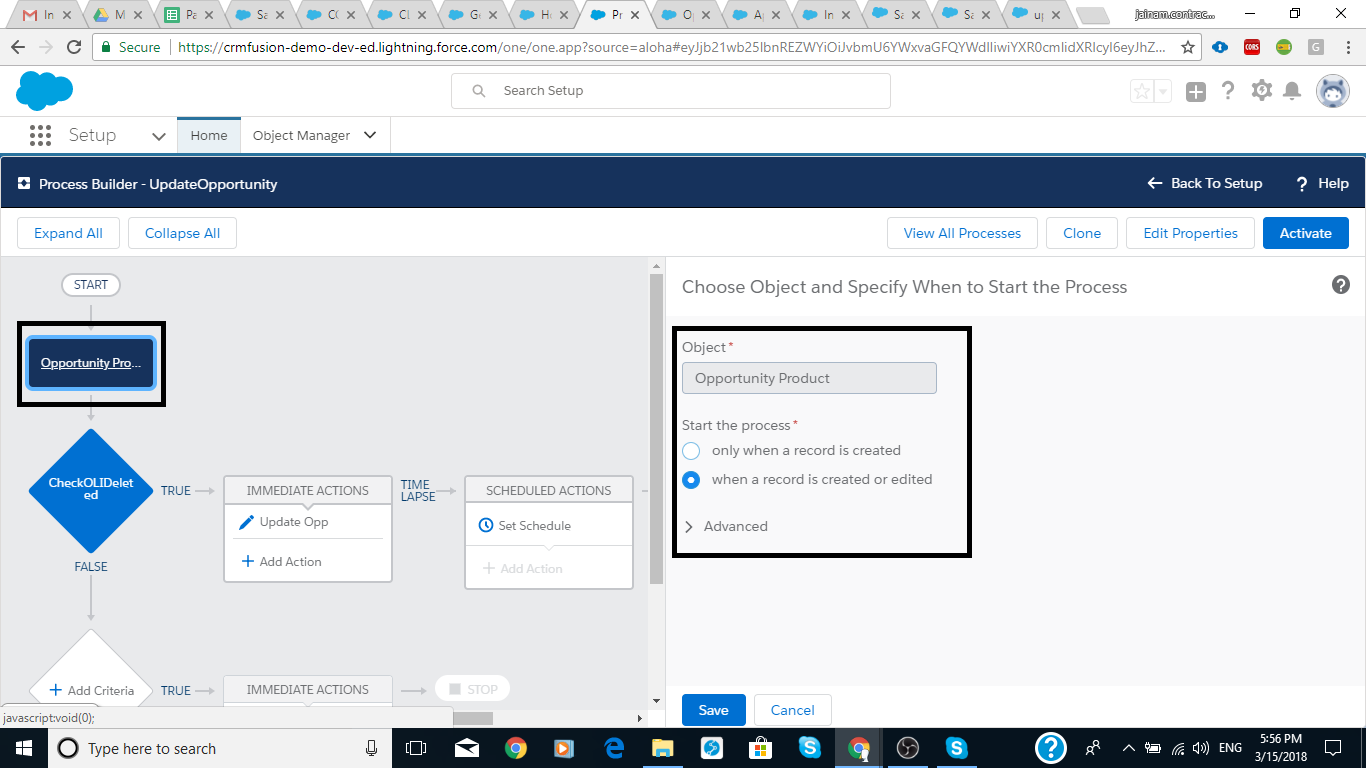Select 'when a record is created or edited'

691,480
